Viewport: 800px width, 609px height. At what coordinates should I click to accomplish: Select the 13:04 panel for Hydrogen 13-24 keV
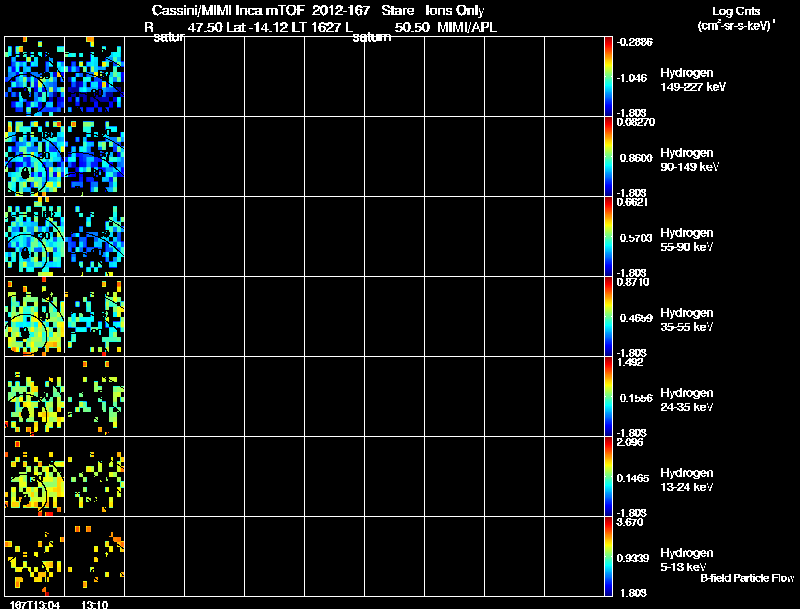(35, 477)
